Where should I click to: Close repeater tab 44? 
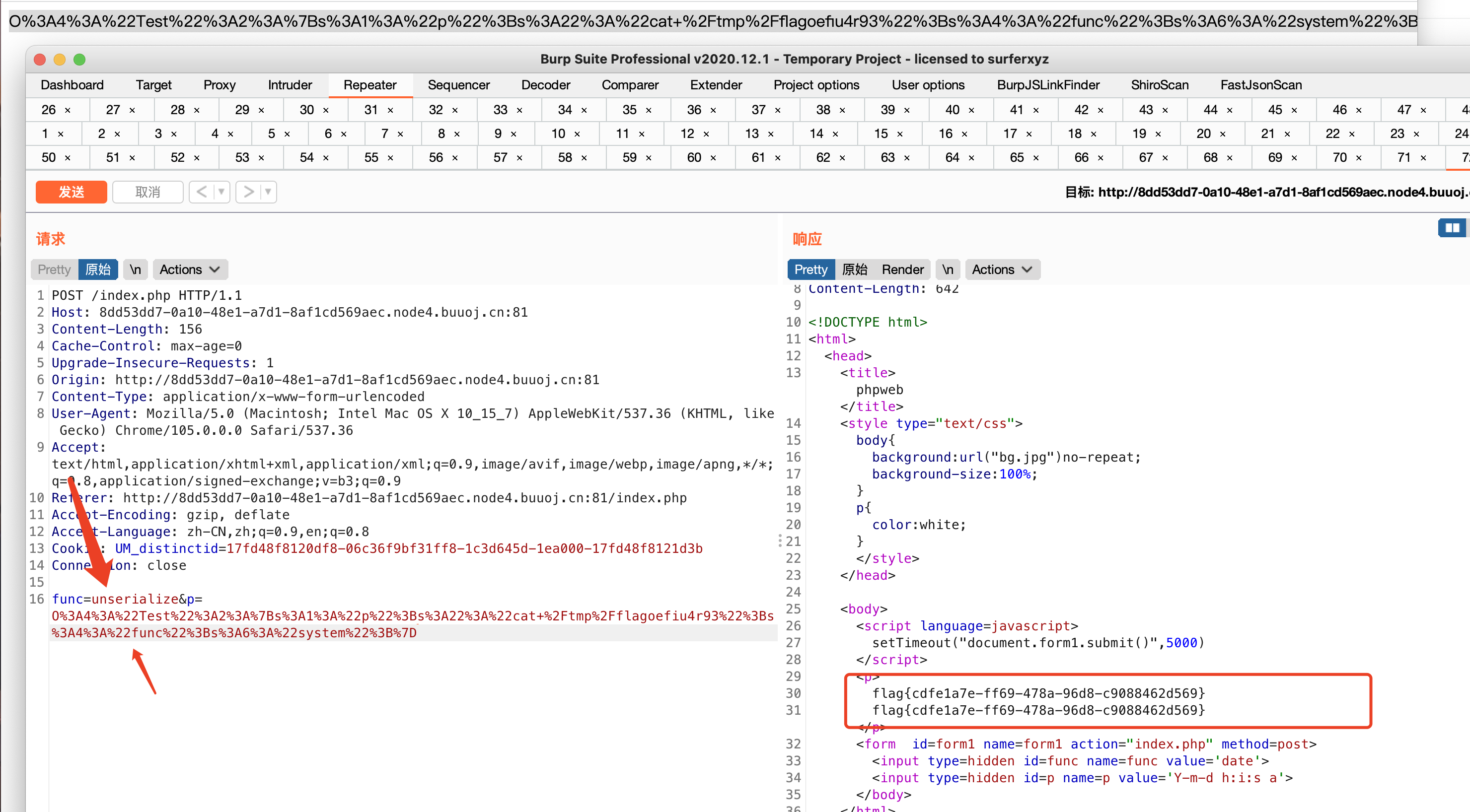[x=1229, y=110]
